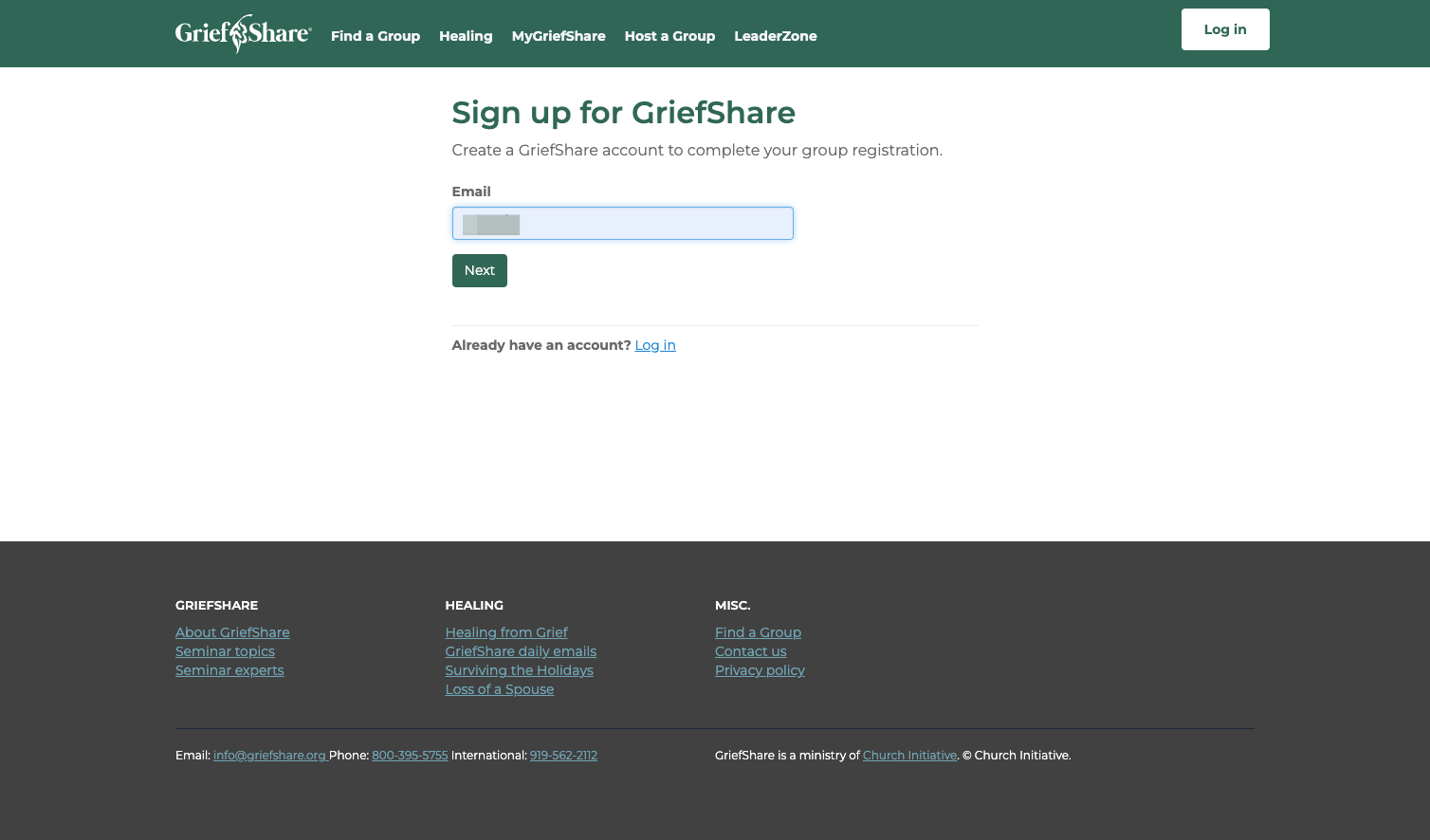Click the MISC. footer column heading
1430x840 pixels.
(733, 605)
